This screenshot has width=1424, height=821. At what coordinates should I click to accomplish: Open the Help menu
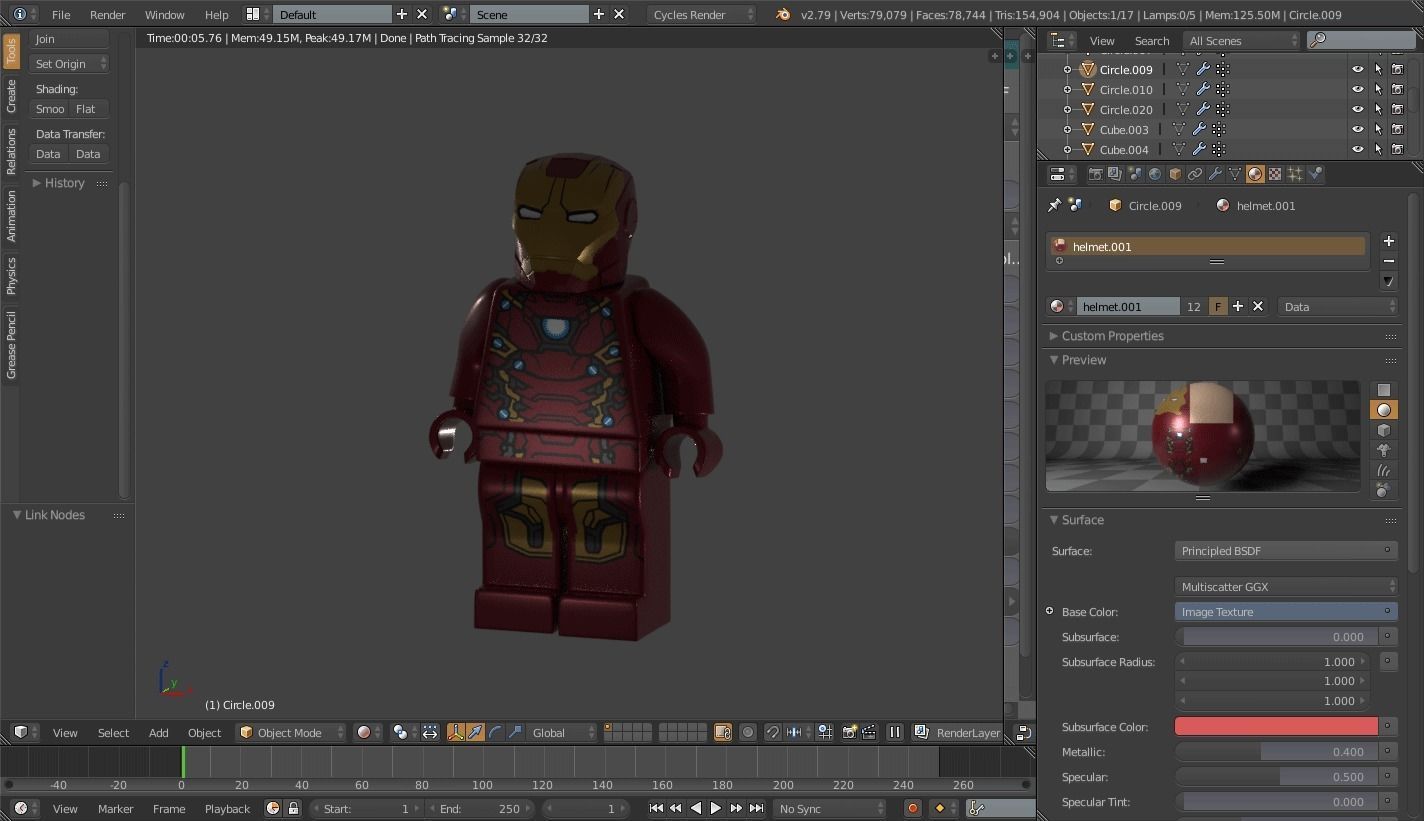click(x=216, y=14)
